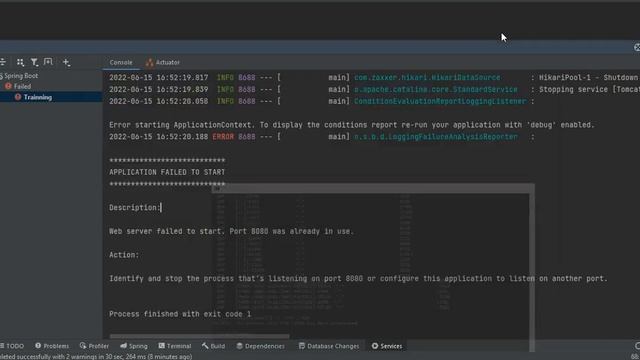The image size is (640, 360).
Task: Click 'Error starting ApplicationContext' message
Action: point(351,125)
